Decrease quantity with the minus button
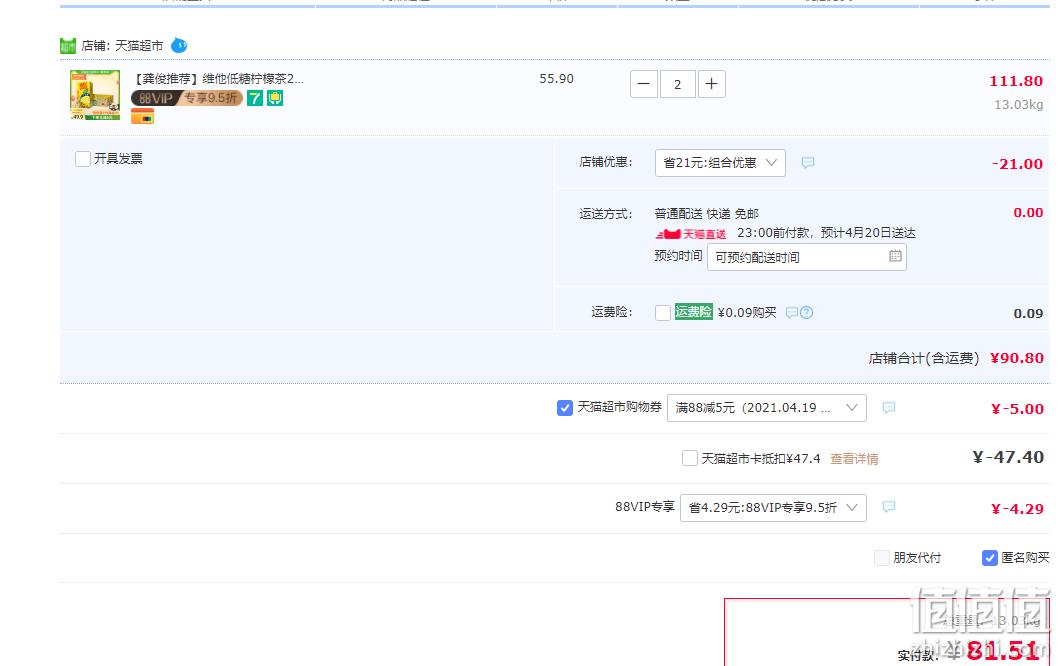Screen dimensions: 1060x666 coord(644,84)
